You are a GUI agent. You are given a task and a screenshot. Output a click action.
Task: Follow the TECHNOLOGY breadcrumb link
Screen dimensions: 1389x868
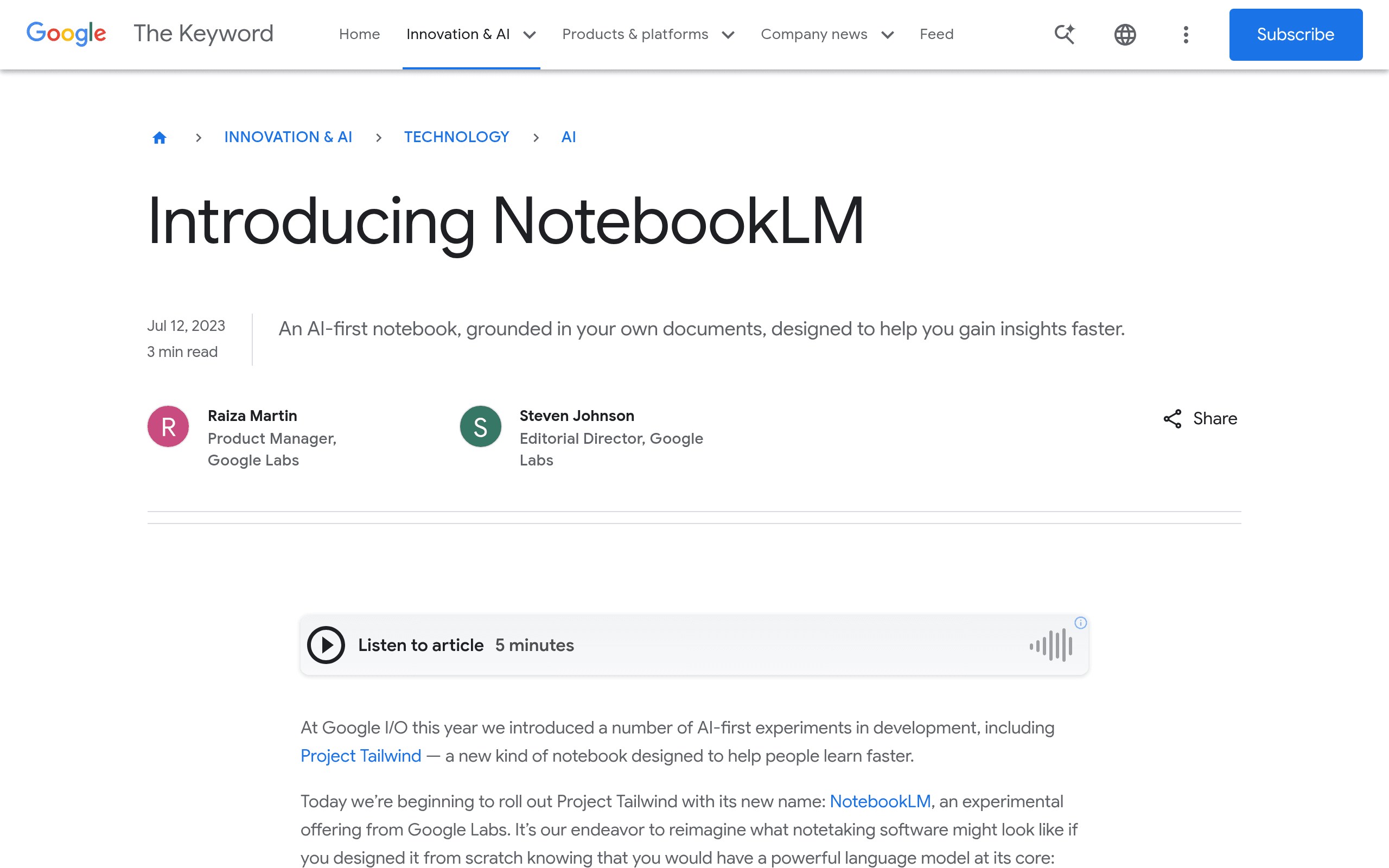[456, 137]
